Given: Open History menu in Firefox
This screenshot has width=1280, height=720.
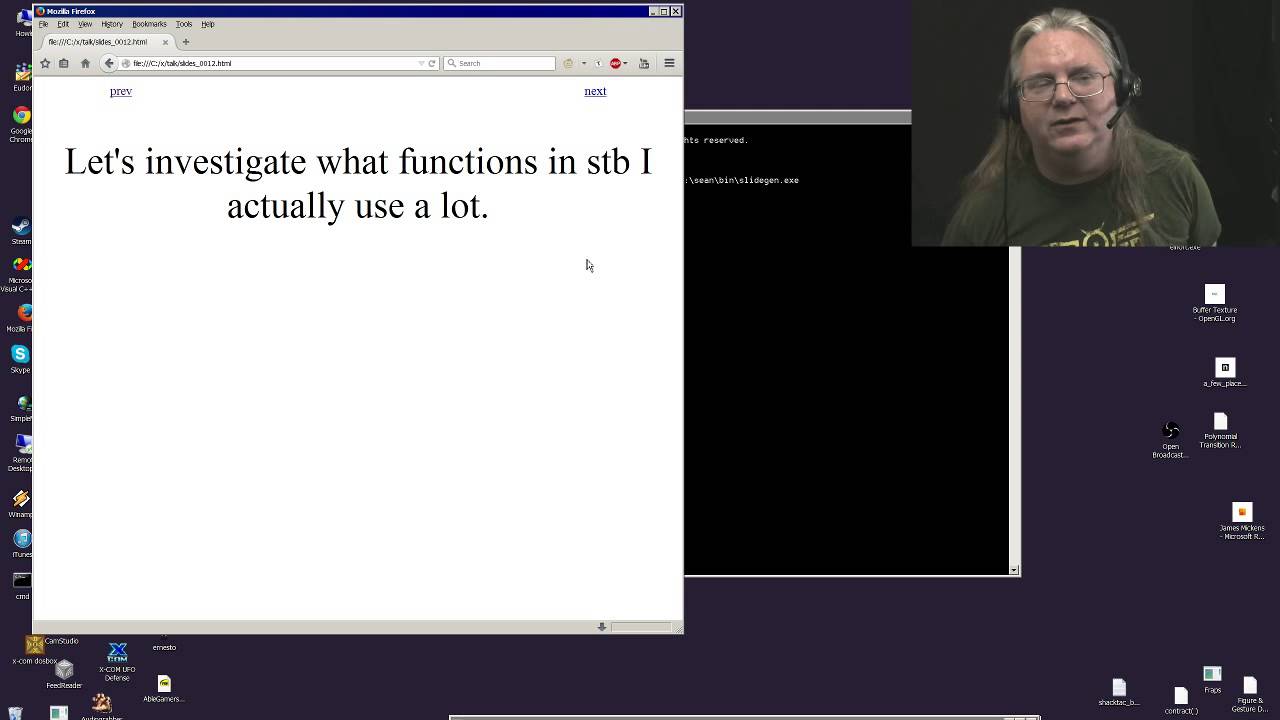Looking at the screenshot, I should [x=112, y=24].
